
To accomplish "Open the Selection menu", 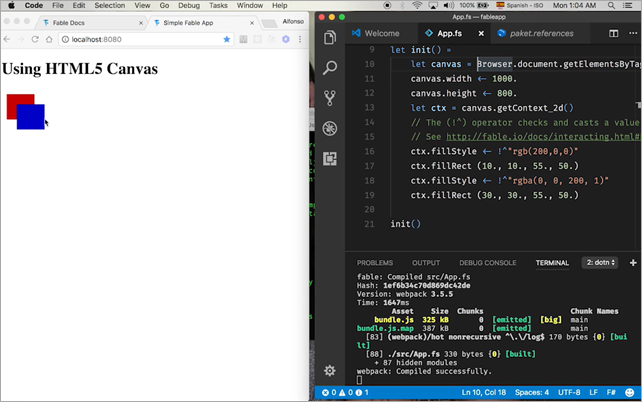I will tap(110, 5).
